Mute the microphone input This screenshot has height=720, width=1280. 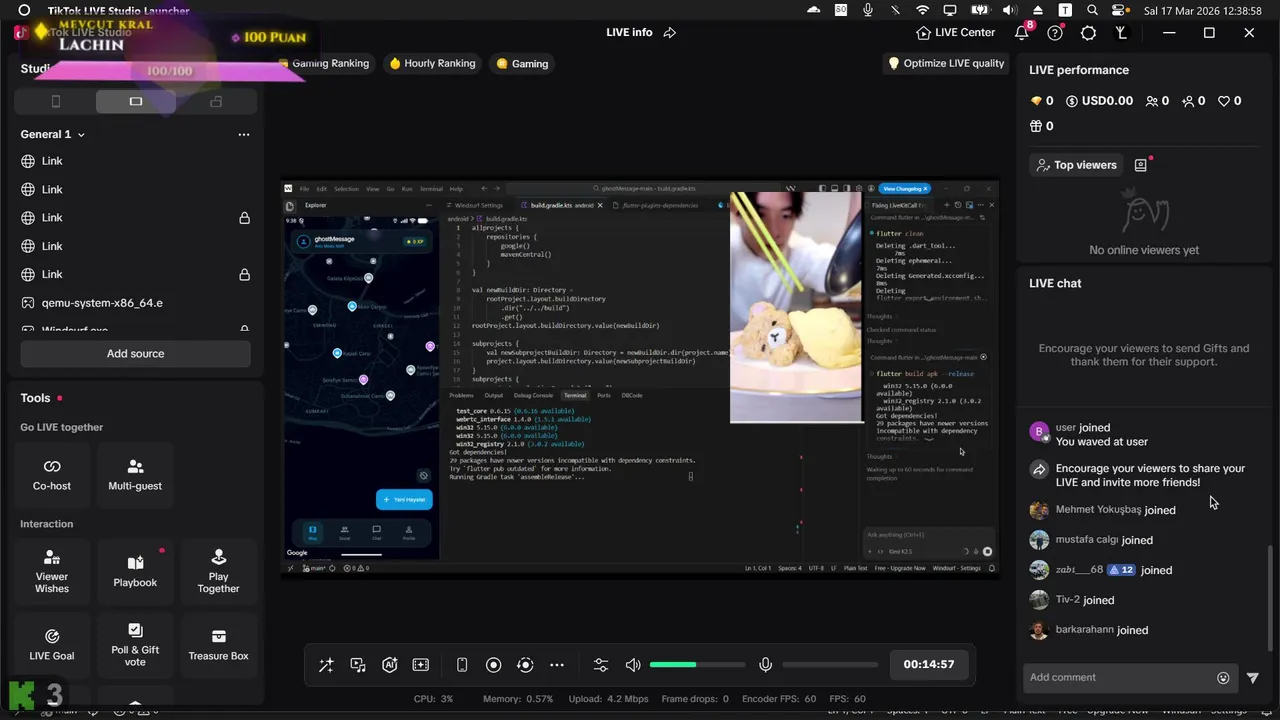click(x=765, y=665)
